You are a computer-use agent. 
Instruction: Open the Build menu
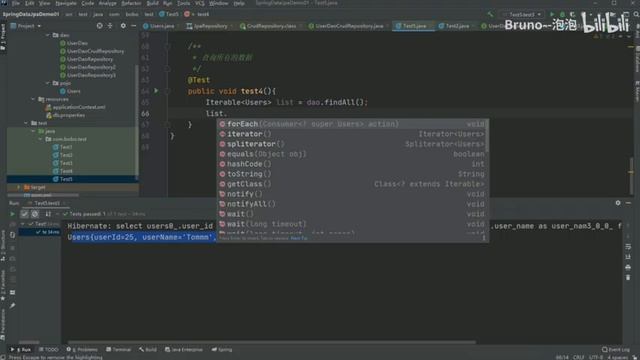(x=153, y=3)
